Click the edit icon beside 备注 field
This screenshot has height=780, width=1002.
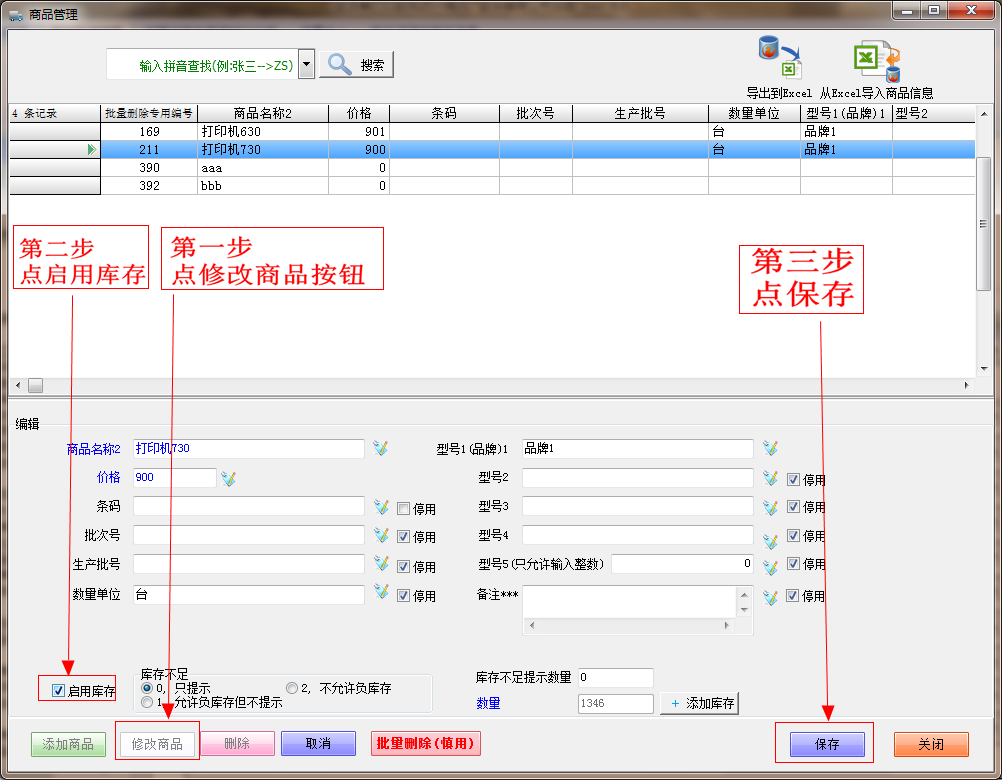[x=771, y=597]
